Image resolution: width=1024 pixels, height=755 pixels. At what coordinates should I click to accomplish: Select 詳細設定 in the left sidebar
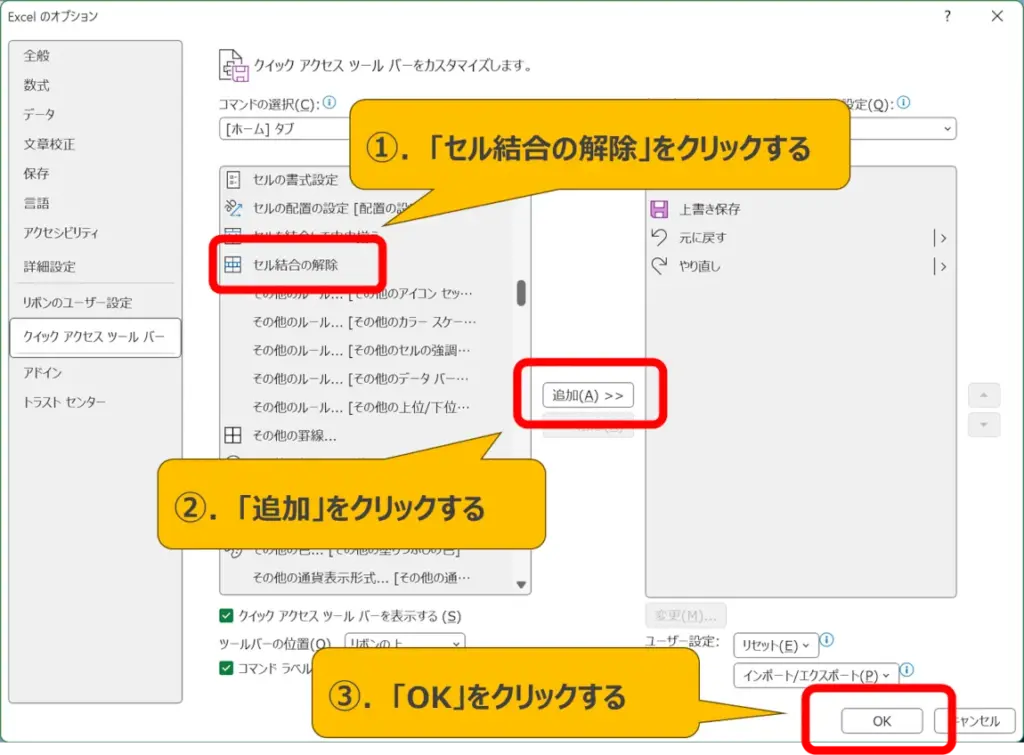click(x=50, y=267)
